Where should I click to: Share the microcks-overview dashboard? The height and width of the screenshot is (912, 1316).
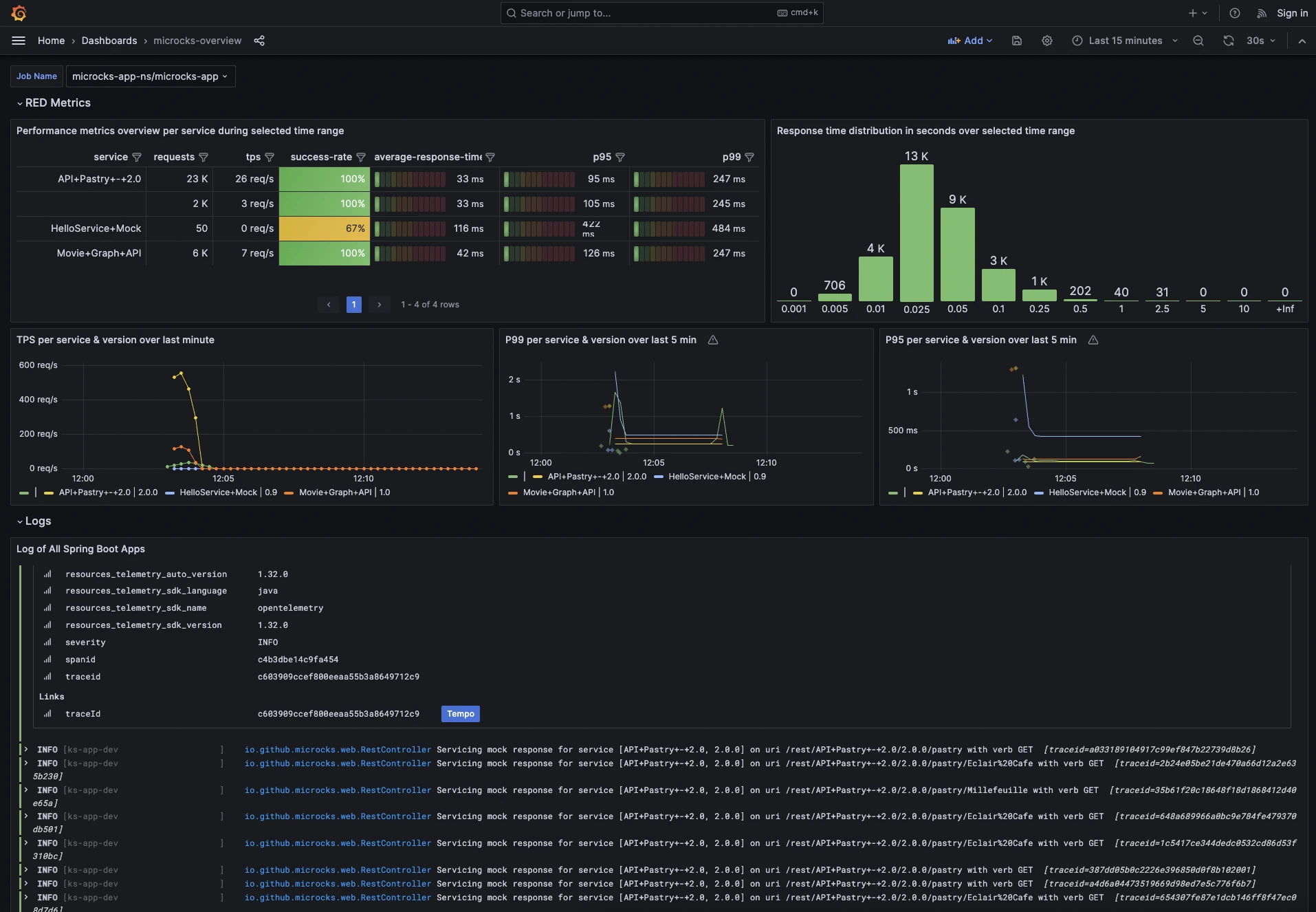click(259, 41)
